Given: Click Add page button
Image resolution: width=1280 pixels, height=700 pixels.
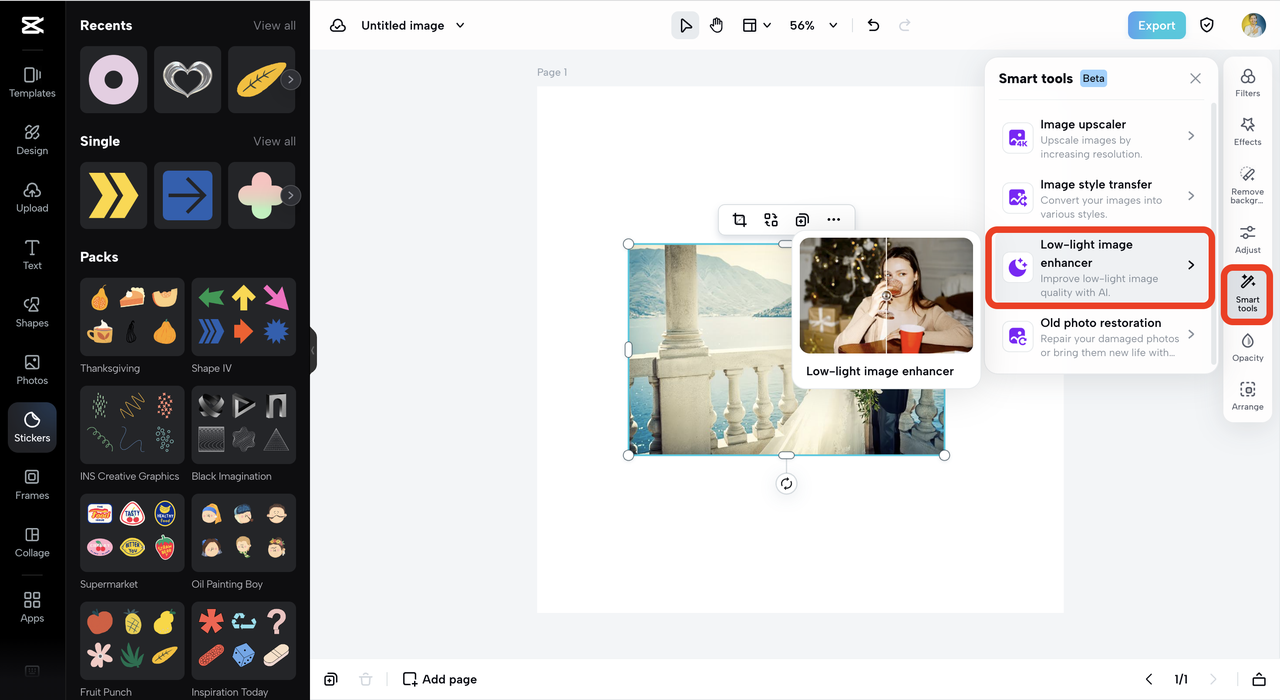Looking at the screenshot, I should (440, 679).
